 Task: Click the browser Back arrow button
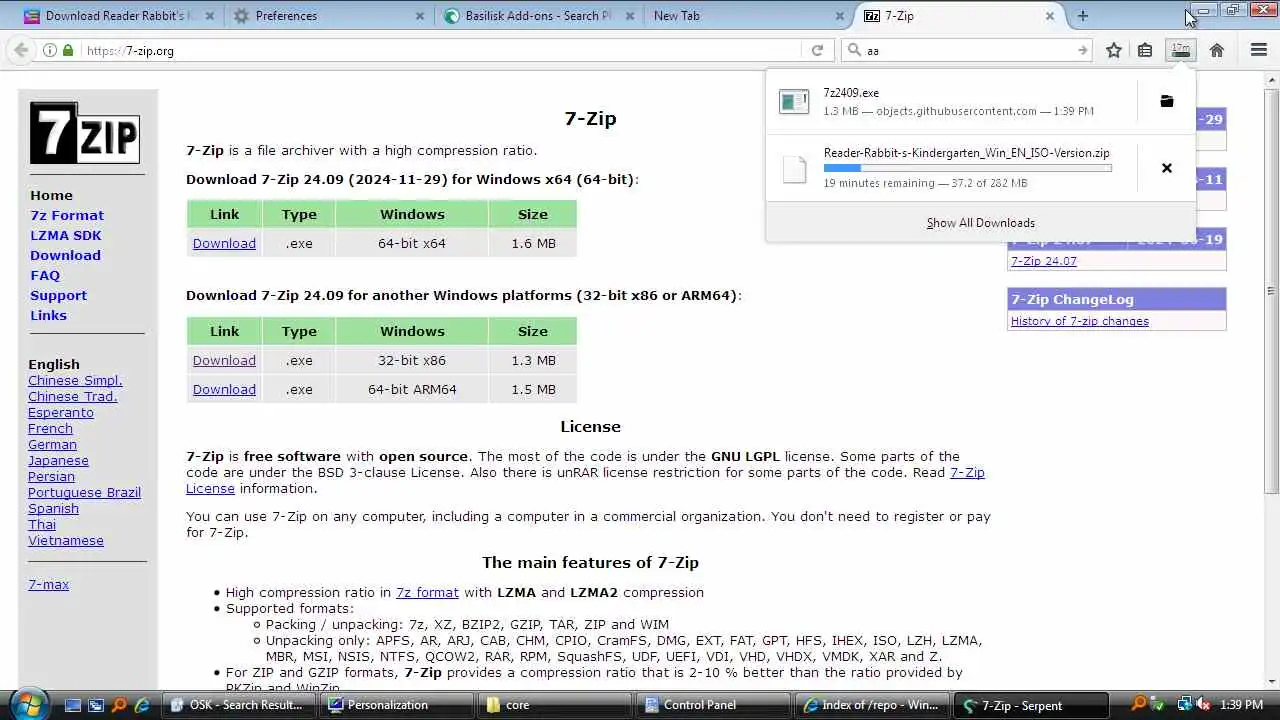pos(21,50)
